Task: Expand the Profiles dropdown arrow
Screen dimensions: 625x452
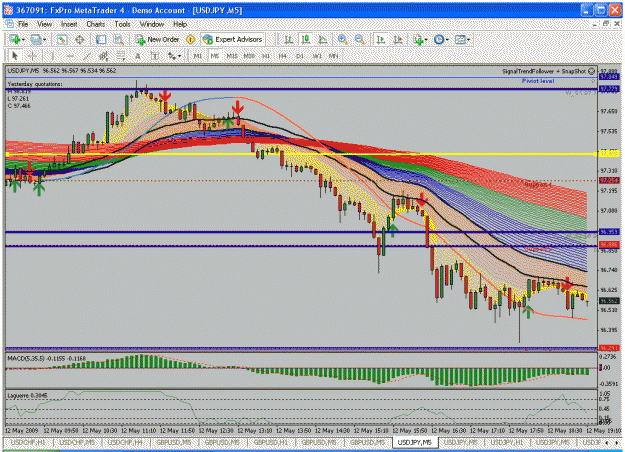Action: 44,40
